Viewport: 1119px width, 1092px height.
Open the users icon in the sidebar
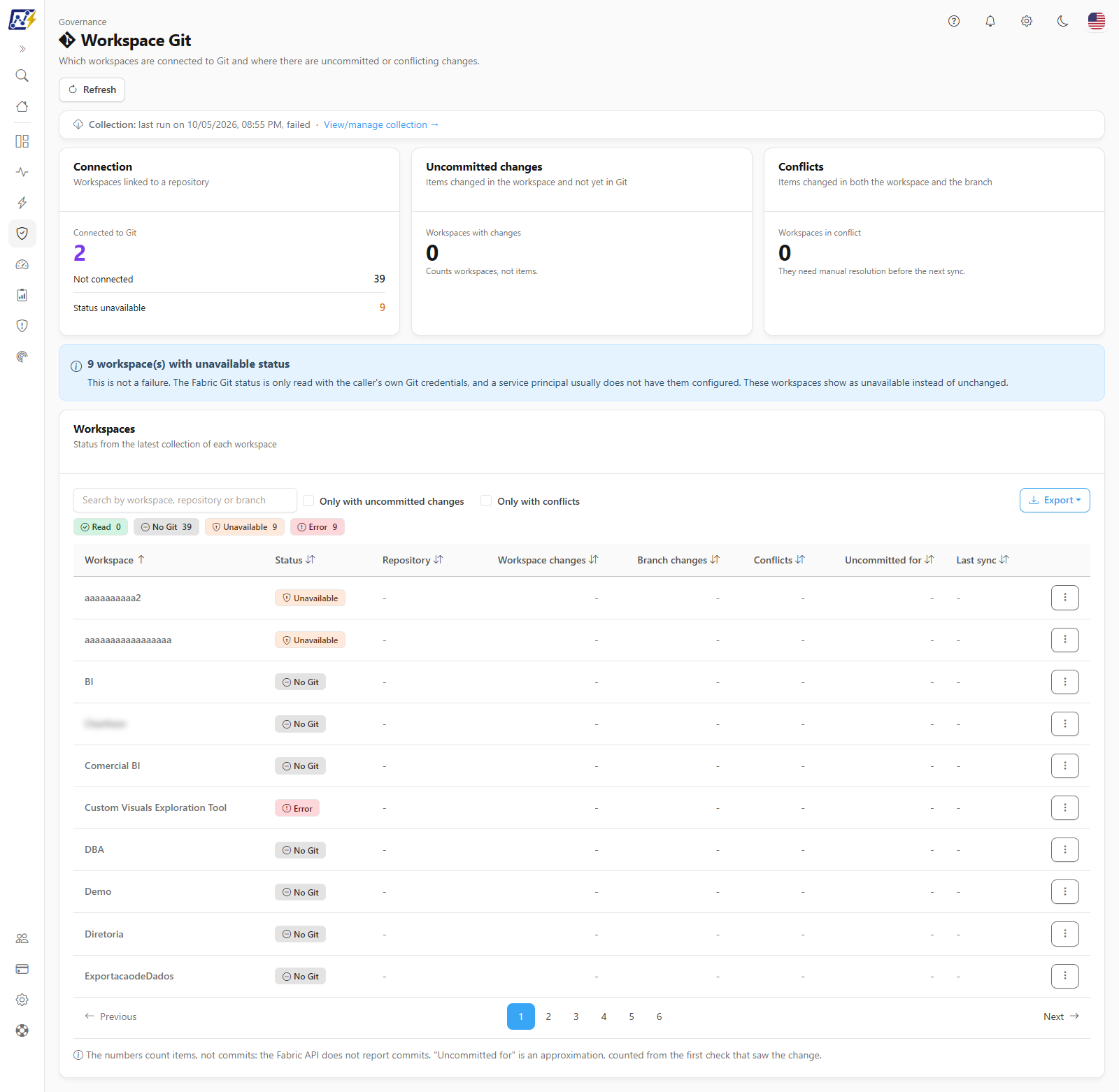pyautogui.click(x=22, y=938)
